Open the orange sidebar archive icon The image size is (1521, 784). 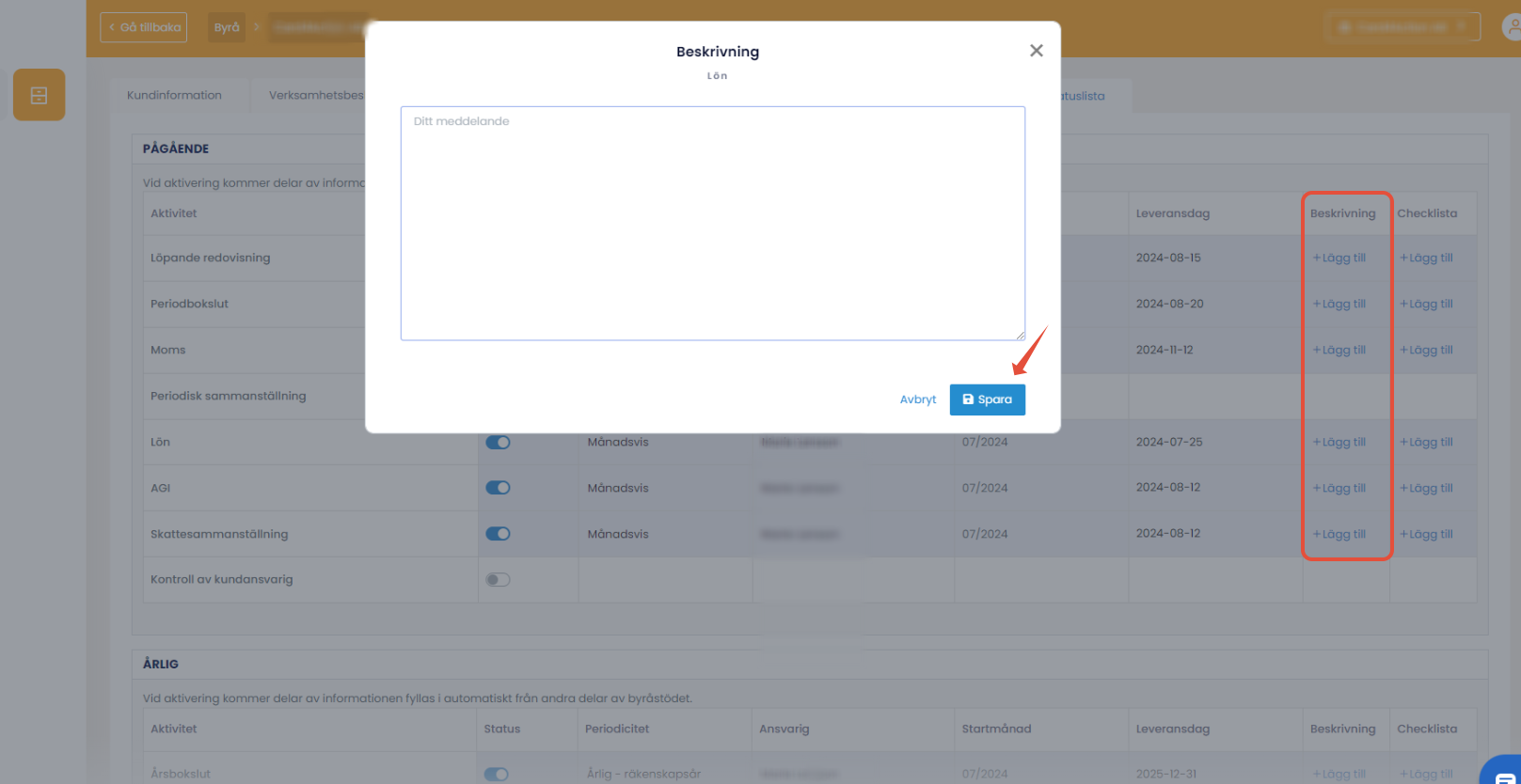point(39,95)
